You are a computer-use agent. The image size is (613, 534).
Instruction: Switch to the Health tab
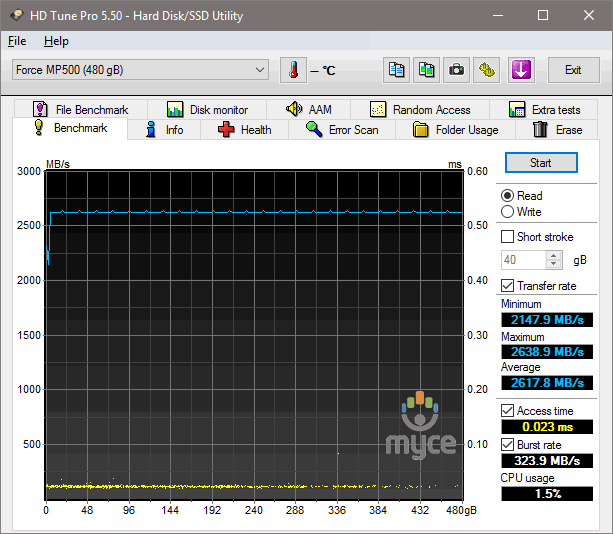[x=244, y=129]
